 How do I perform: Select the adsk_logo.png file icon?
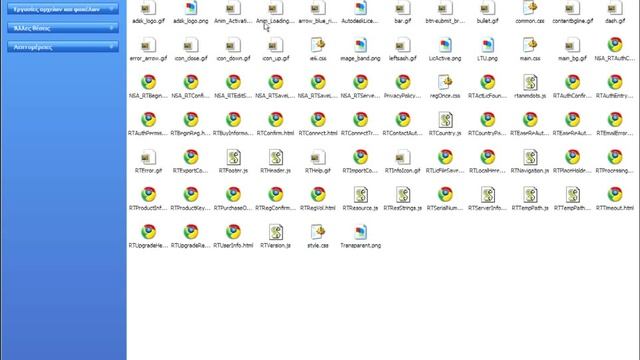pos(191,8)
